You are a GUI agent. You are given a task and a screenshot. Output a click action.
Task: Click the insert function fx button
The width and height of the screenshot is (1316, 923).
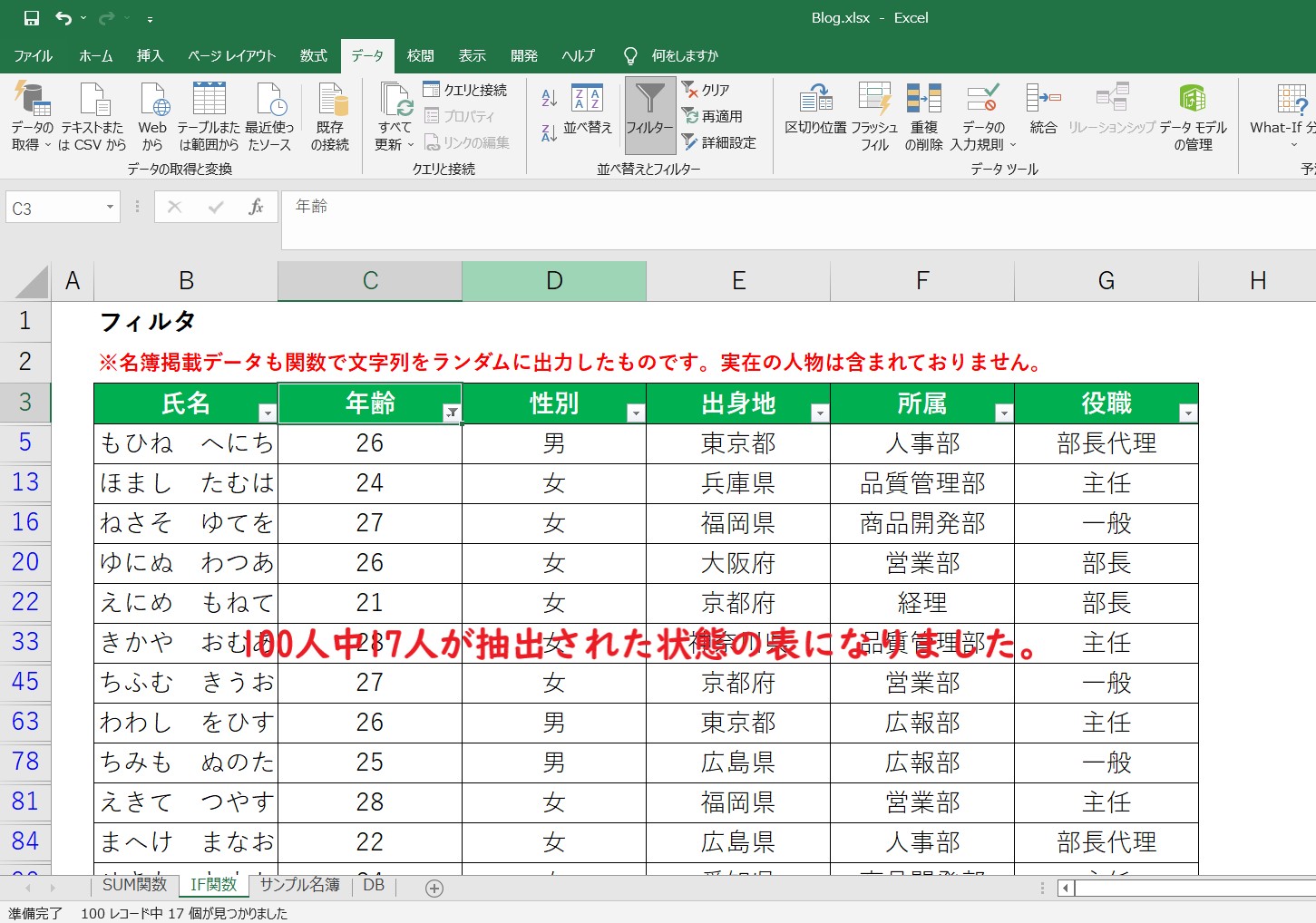click(256, 208)
